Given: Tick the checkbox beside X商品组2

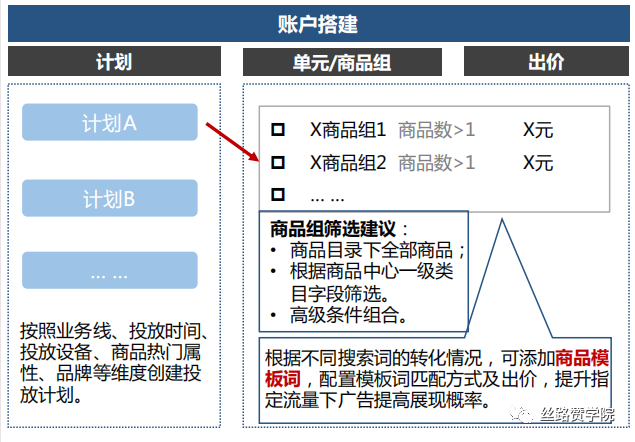Looking at the screenshot, I should coord(278,162).
